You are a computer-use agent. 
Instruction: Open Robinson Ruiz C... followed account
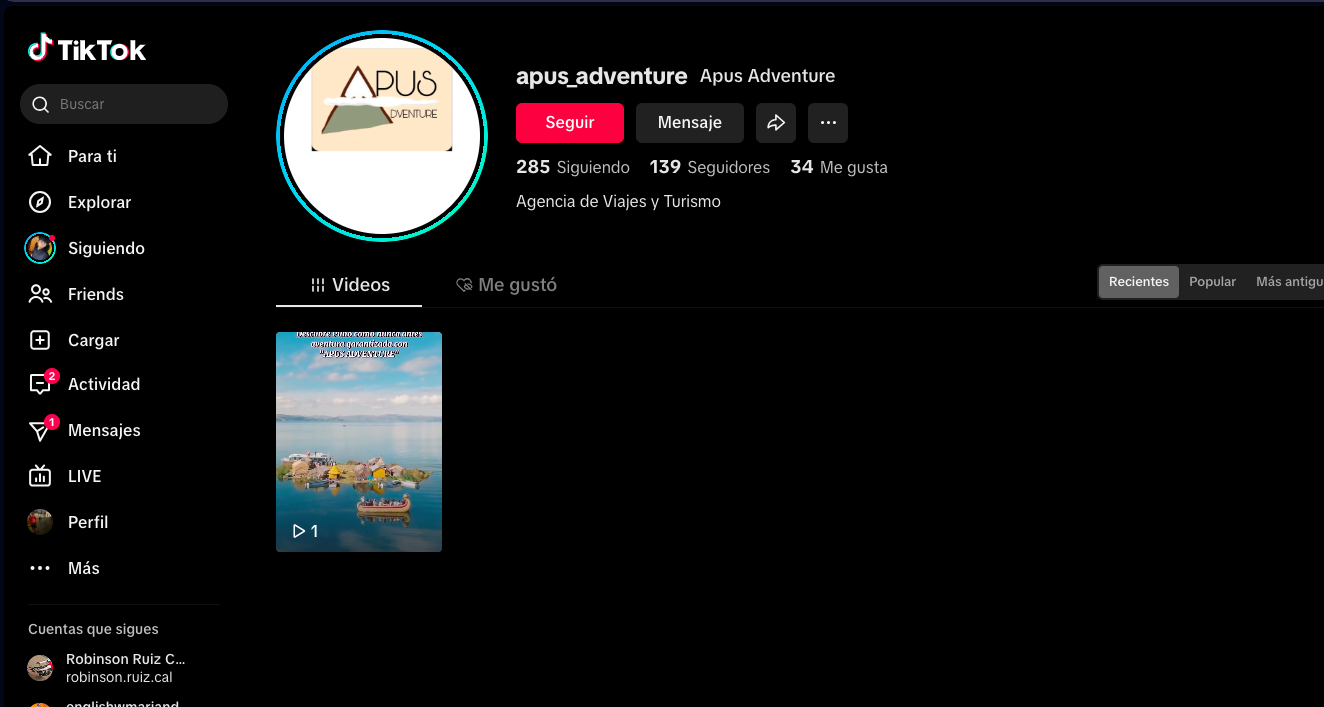(x=124, y=668)
